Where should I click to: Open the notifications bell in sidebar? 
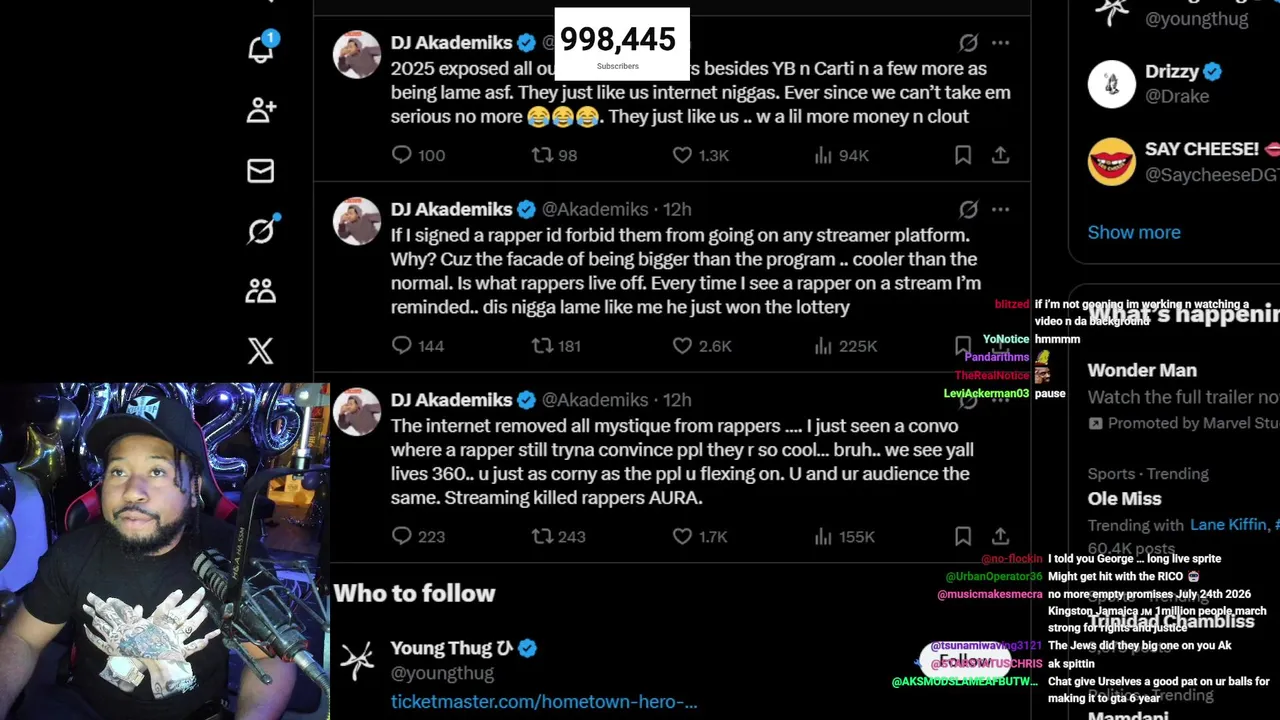tap(261, 49)
